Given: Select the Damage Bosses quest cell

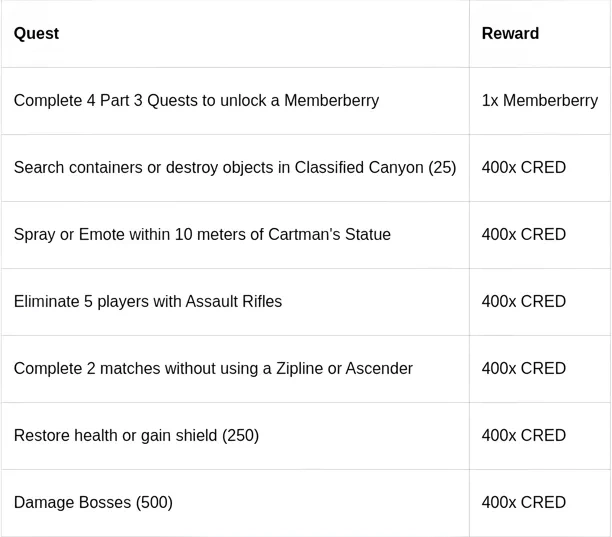Looking at the screenshot, I should point(93,503).
